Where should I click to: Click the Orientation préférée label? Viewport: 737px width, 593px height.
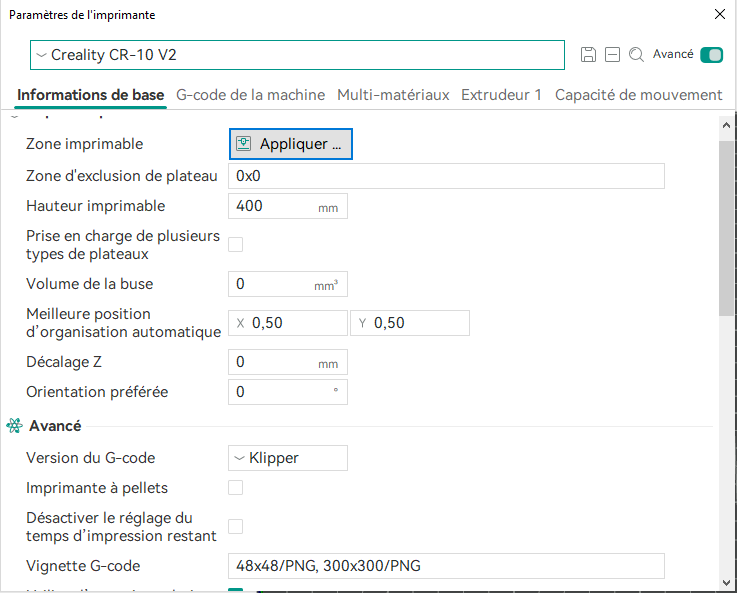coord(97,392)
